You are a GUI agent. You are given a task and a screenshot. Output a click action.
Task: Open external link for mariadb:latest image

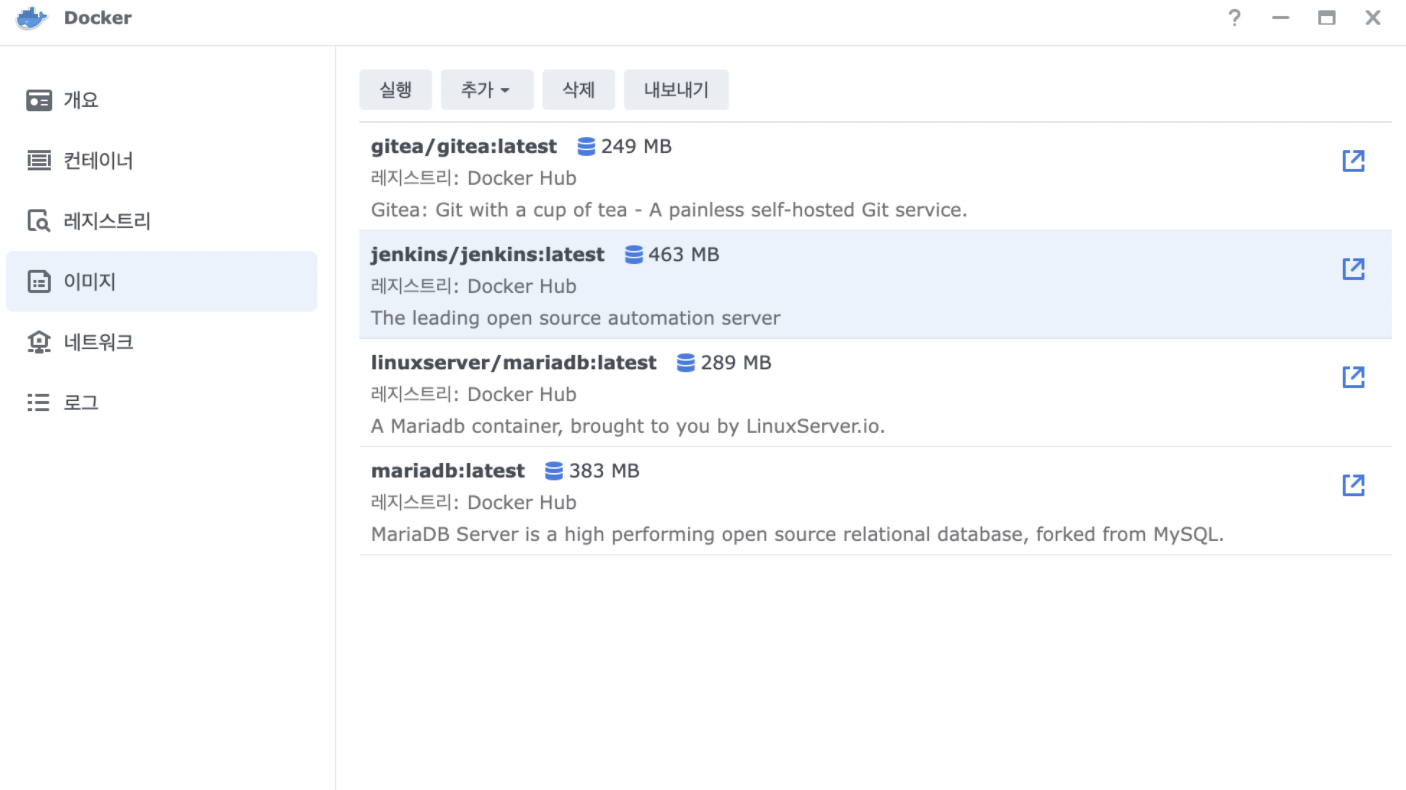[1353, 484]
